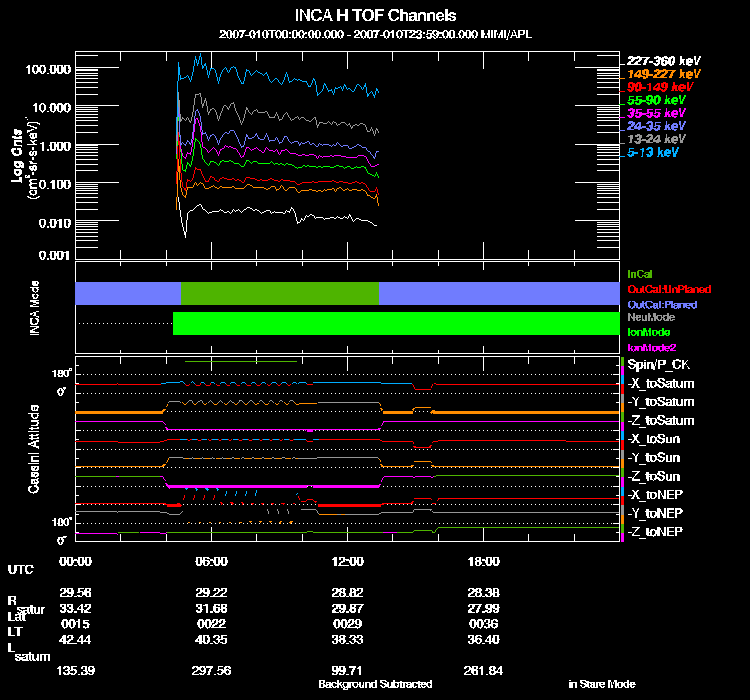Click the InCal mode legend label
Screen dimensions: 750x700
[639, 272]
